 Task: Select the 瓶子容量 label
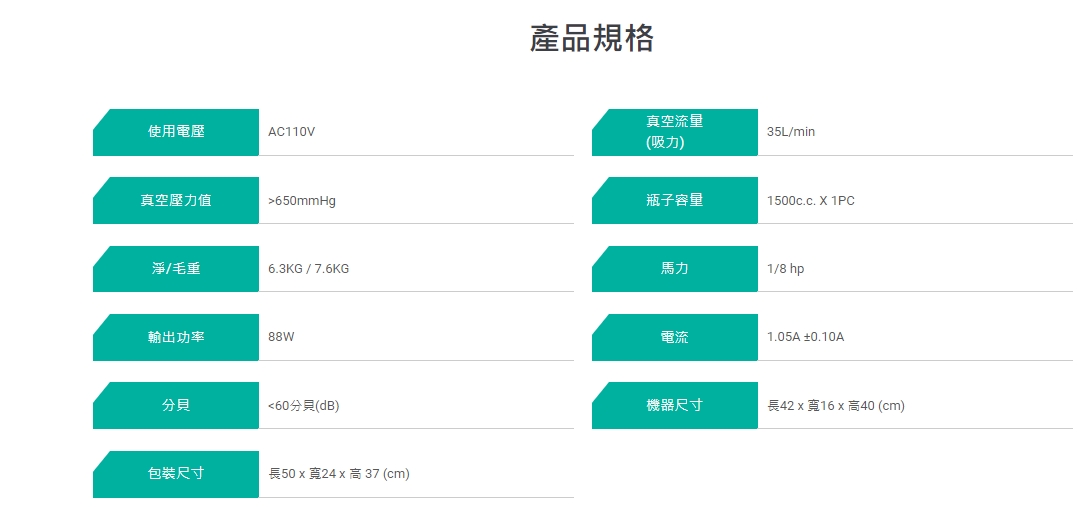[x=675, y=200]
